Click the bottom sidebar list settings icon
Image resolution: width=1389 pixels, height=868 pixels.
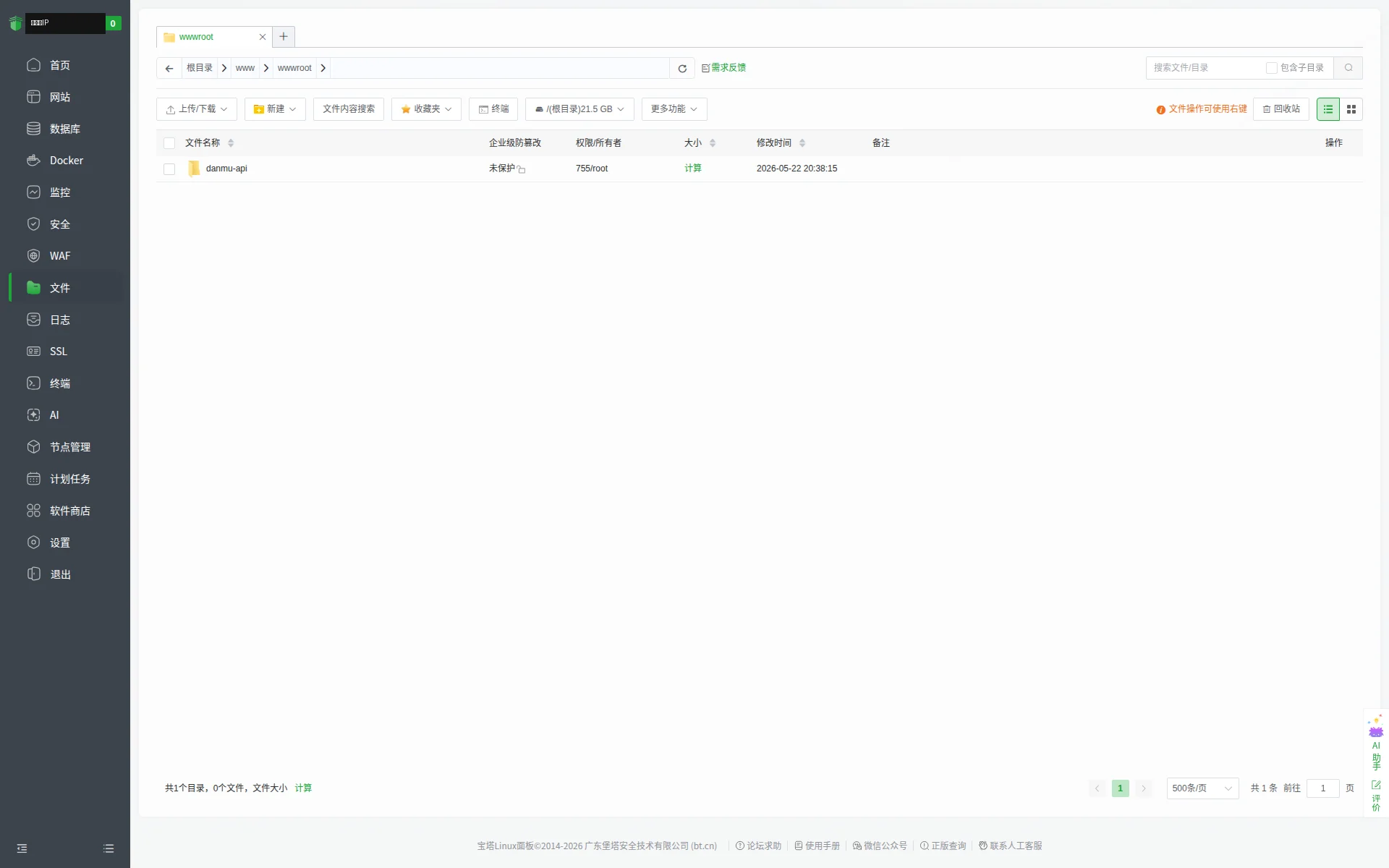pos(109,848)
